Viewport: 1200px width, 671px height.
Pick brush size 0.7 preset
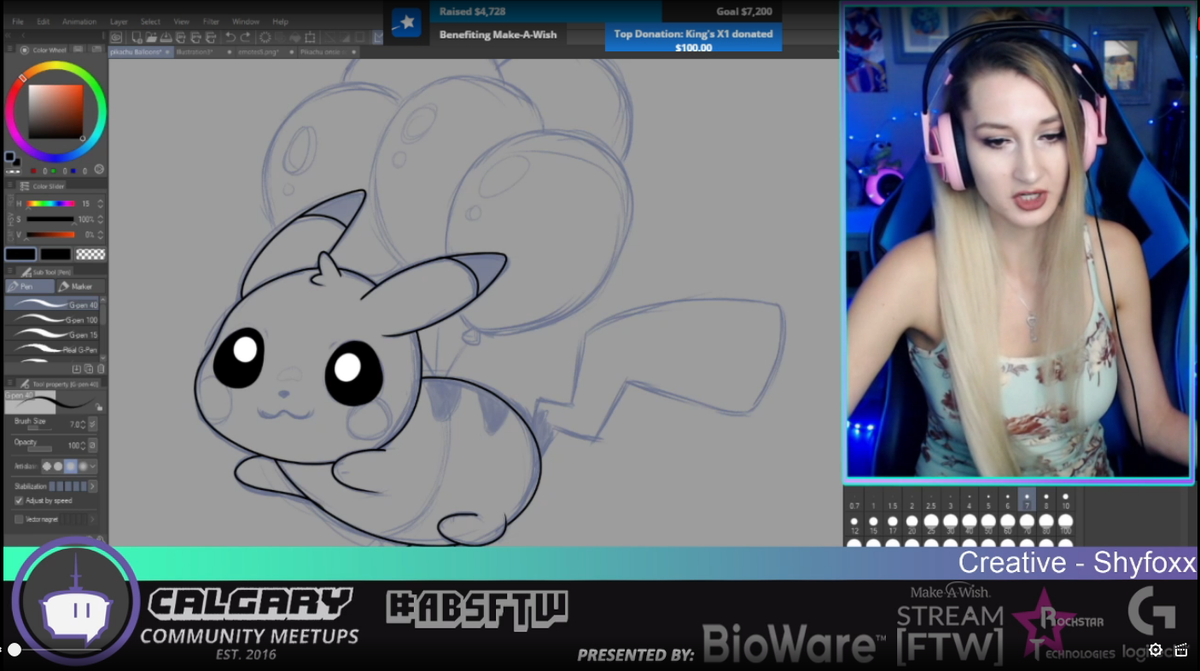click(x=854, y=500)
